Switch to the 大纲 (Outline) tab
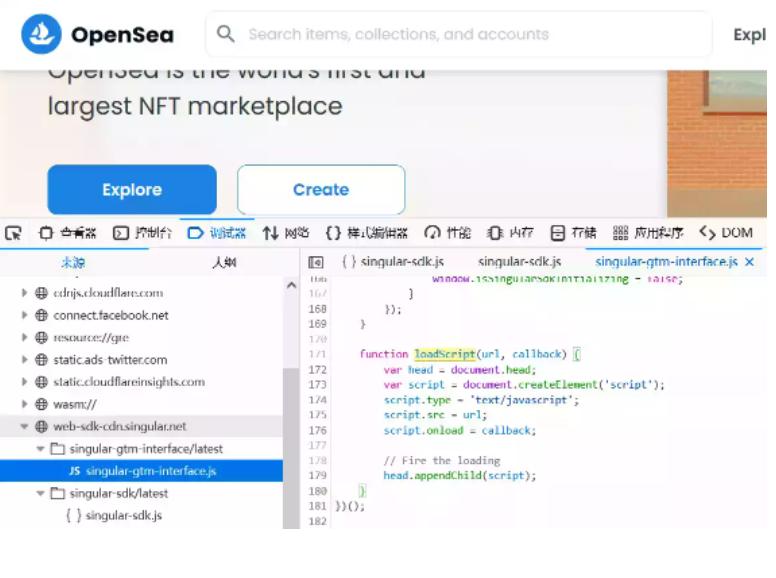776x578 pixels. [x=224, y=262]
